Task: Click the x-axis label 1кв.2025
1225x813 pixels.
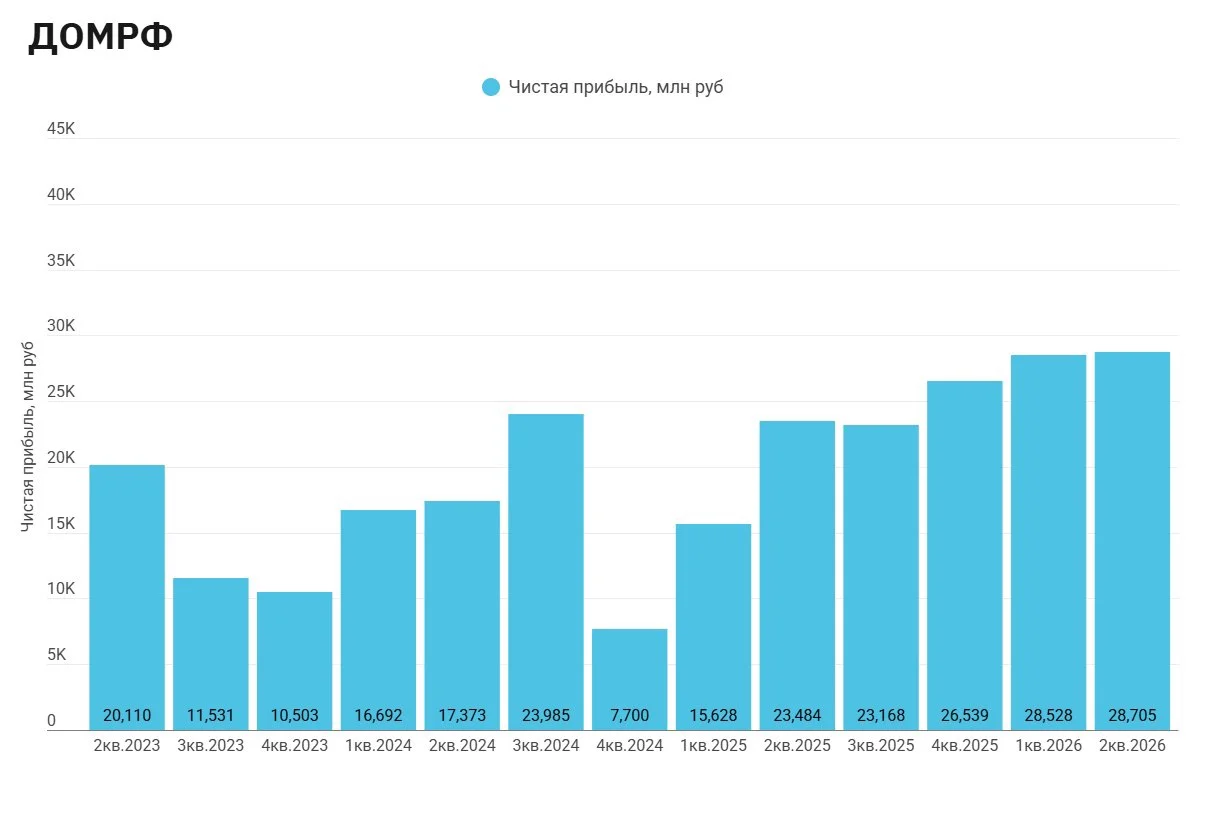Action: point(714,746)
